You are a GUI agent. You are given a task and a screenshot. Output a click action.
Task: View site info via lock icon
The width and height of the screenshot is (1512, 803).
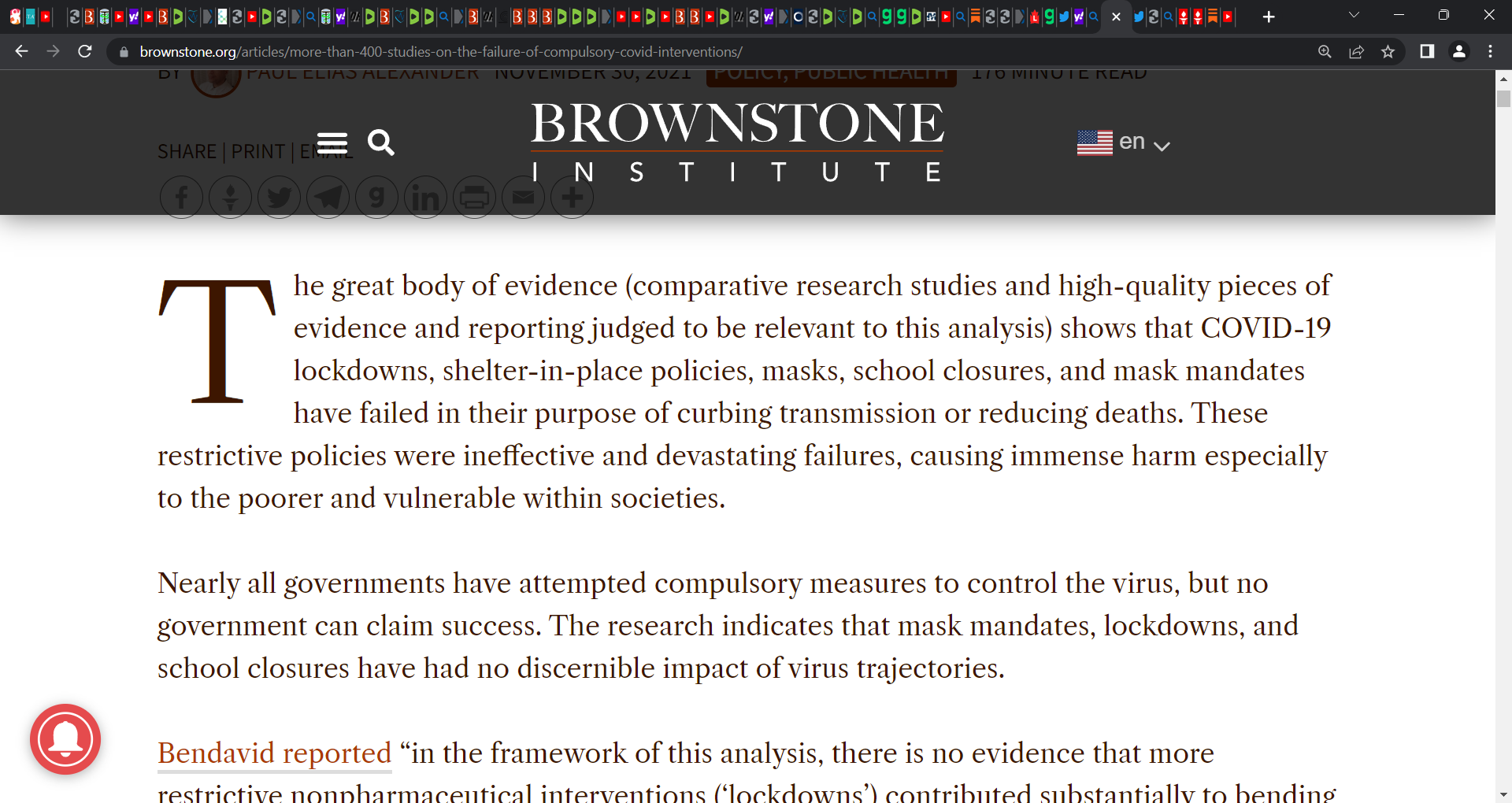coord(124,52)
